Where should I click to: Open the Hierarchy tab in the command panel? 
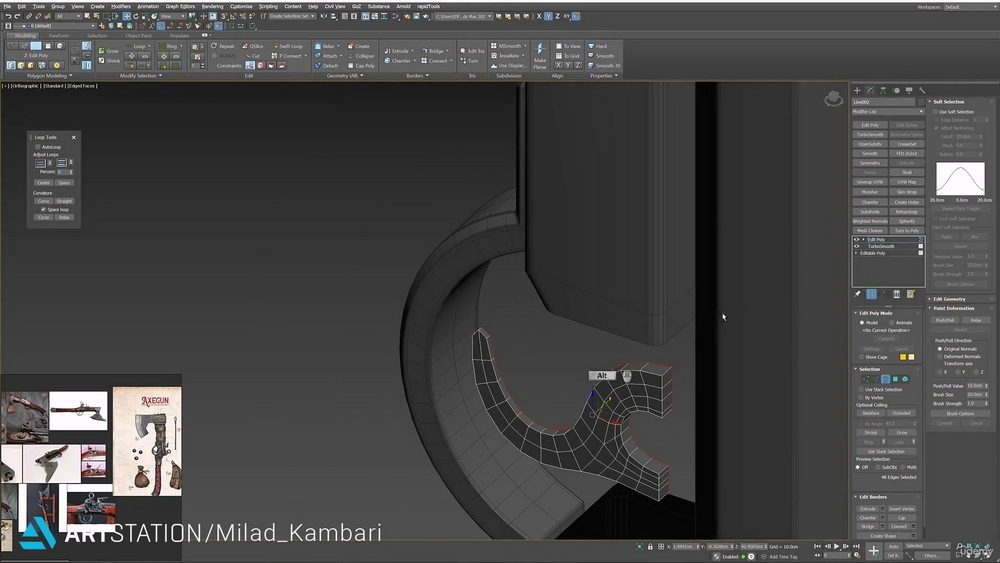pyautogui.click(x=883, y=91)
